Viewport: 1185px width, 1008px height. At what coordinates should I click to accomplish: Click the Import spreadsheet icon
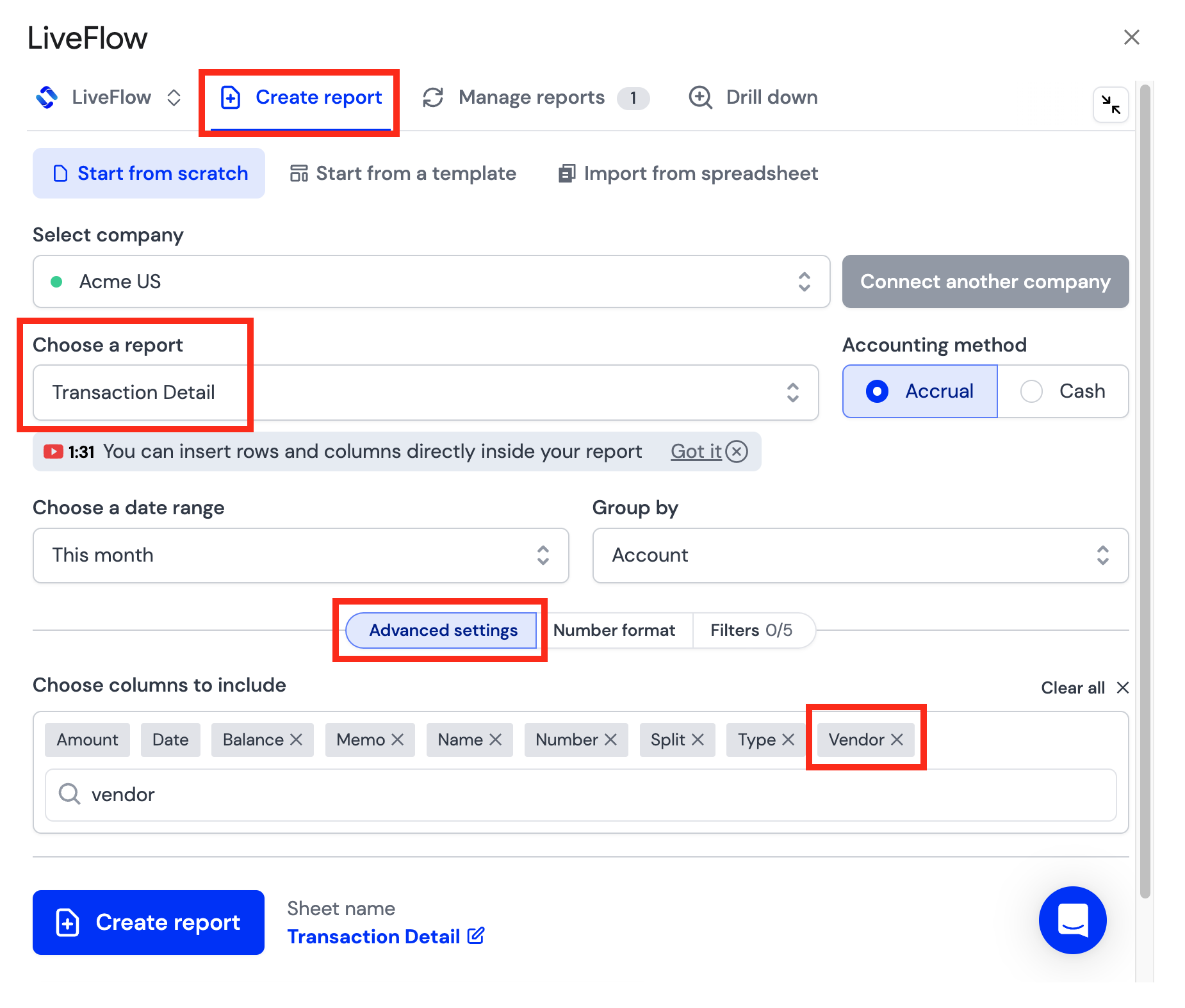[x=566, y=174]
